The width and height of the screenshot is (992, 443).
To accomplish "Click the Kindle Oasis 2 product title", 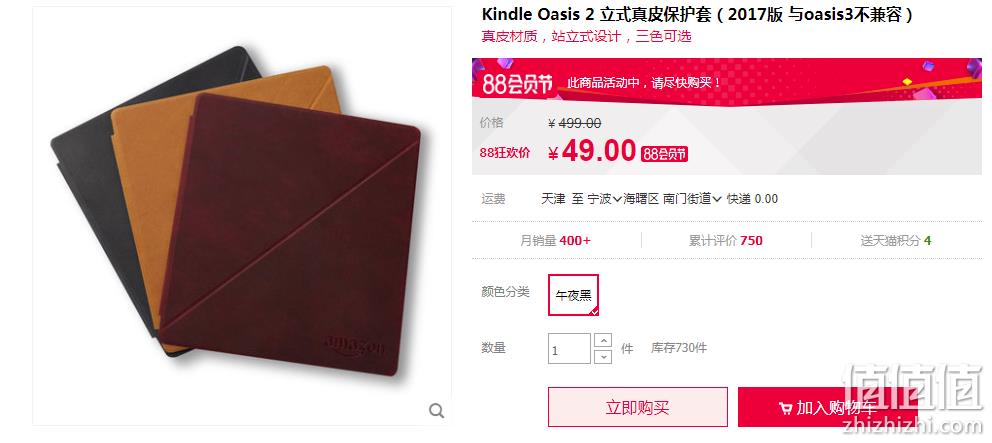I will [x=698, y=15].
